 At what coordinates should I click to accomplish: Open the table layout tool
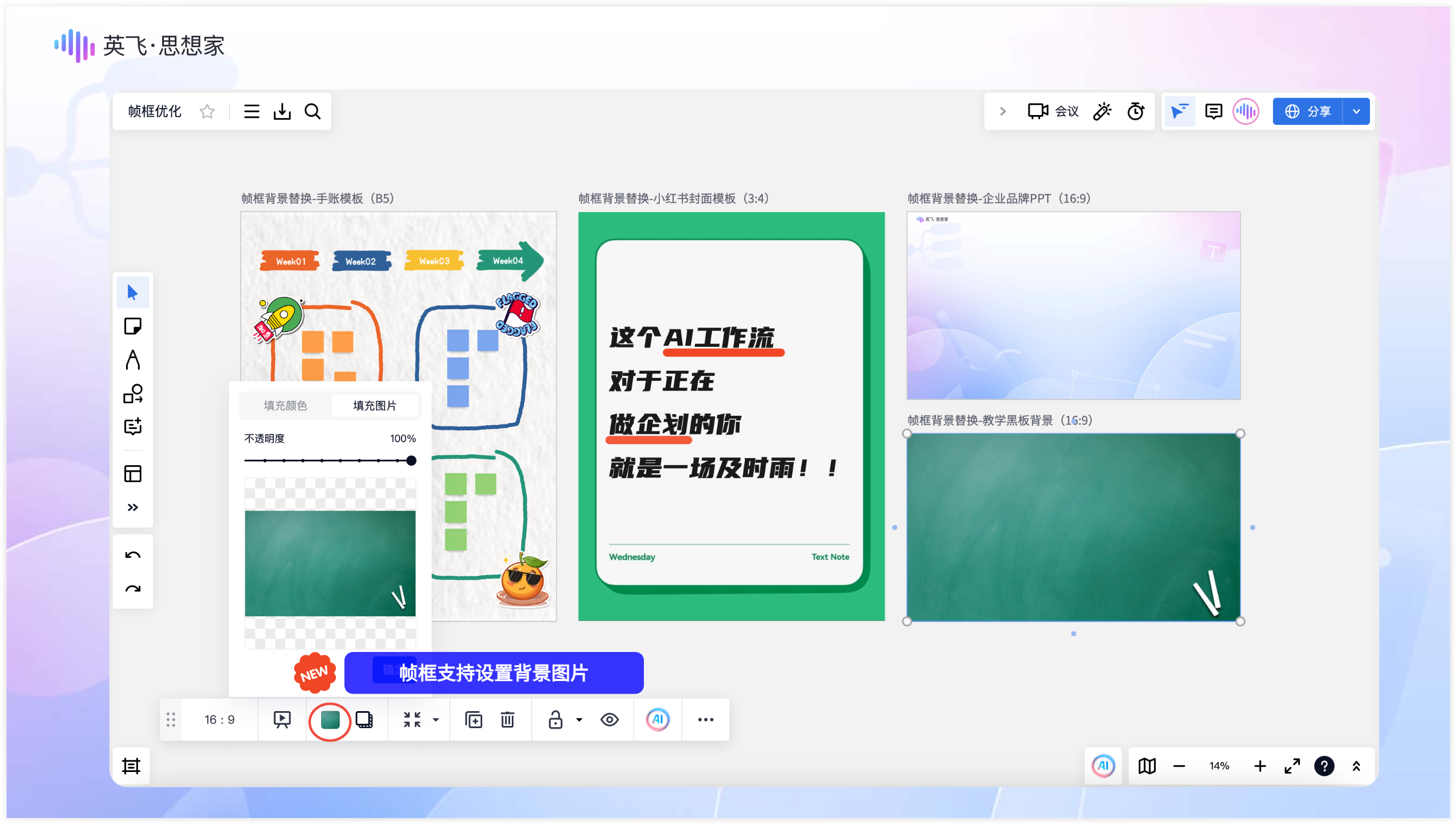(x=133, y=473)
